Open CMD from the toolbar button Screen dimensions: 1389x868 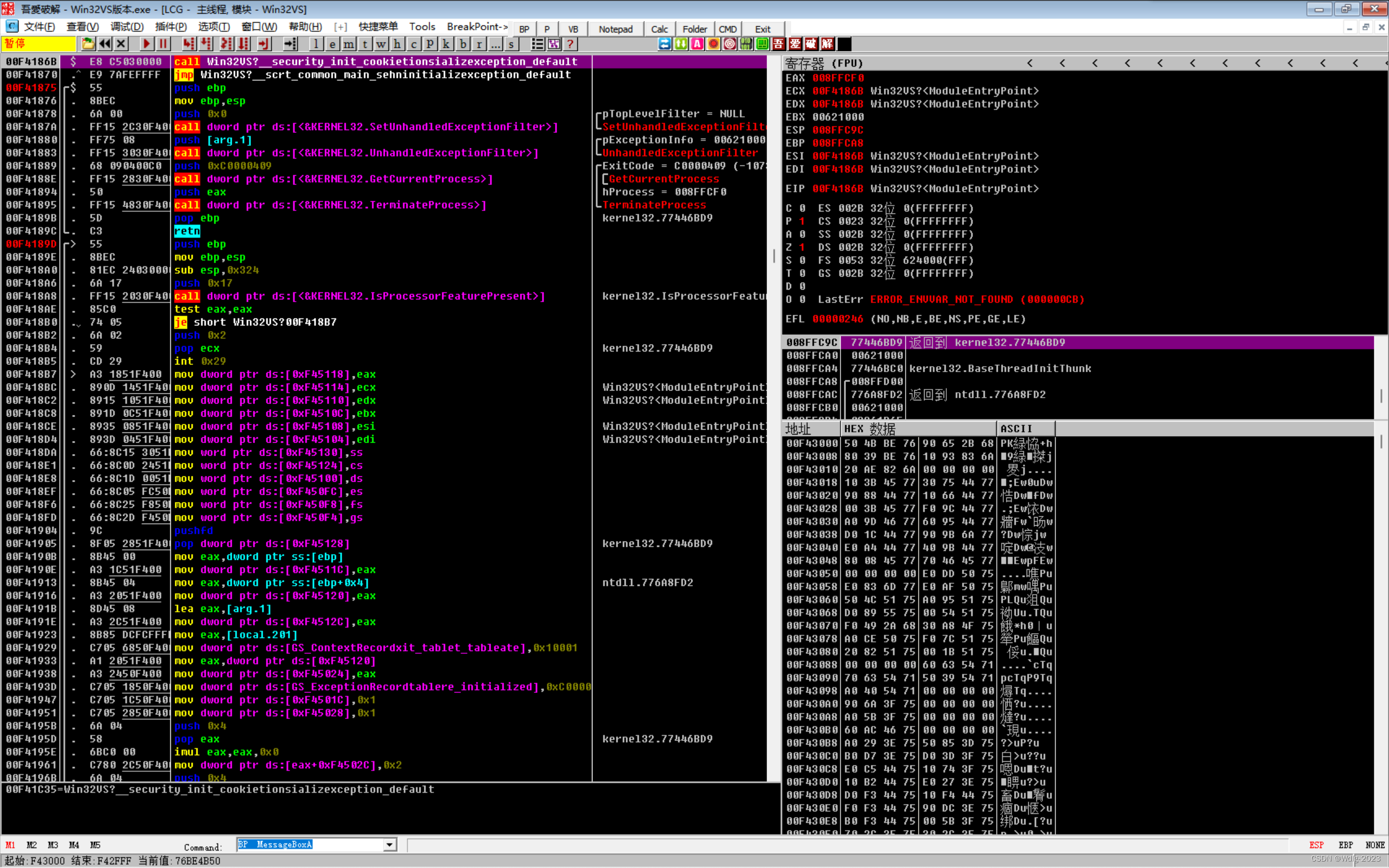[728, 29]
